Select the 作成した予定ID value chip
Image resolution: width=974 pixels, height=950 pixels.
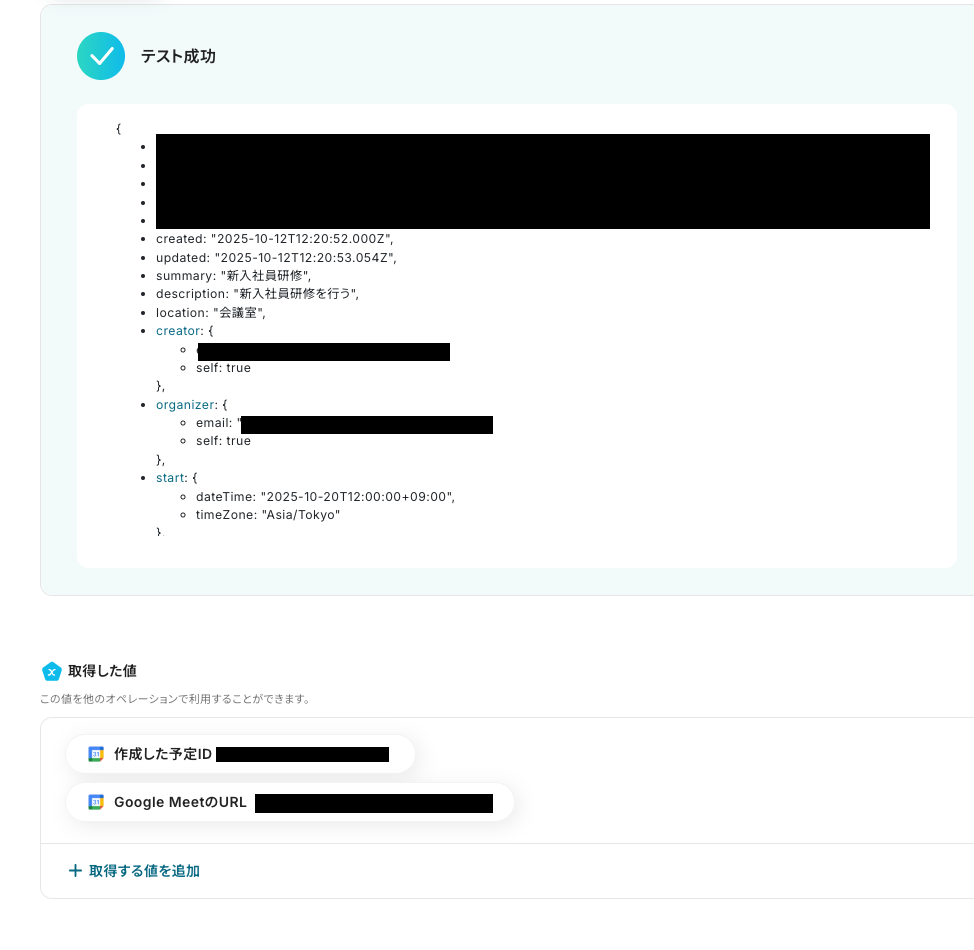click(x=240, y=754)
